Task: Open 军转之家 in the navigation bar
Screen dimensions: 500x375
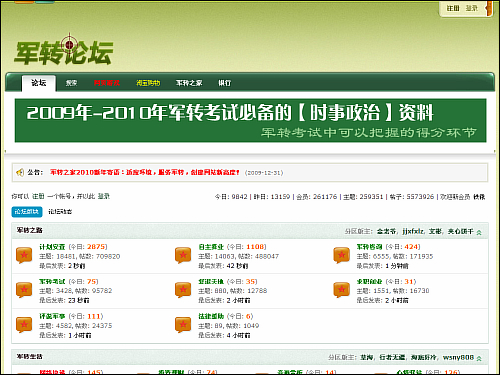Action: click(x=189, y=83)
